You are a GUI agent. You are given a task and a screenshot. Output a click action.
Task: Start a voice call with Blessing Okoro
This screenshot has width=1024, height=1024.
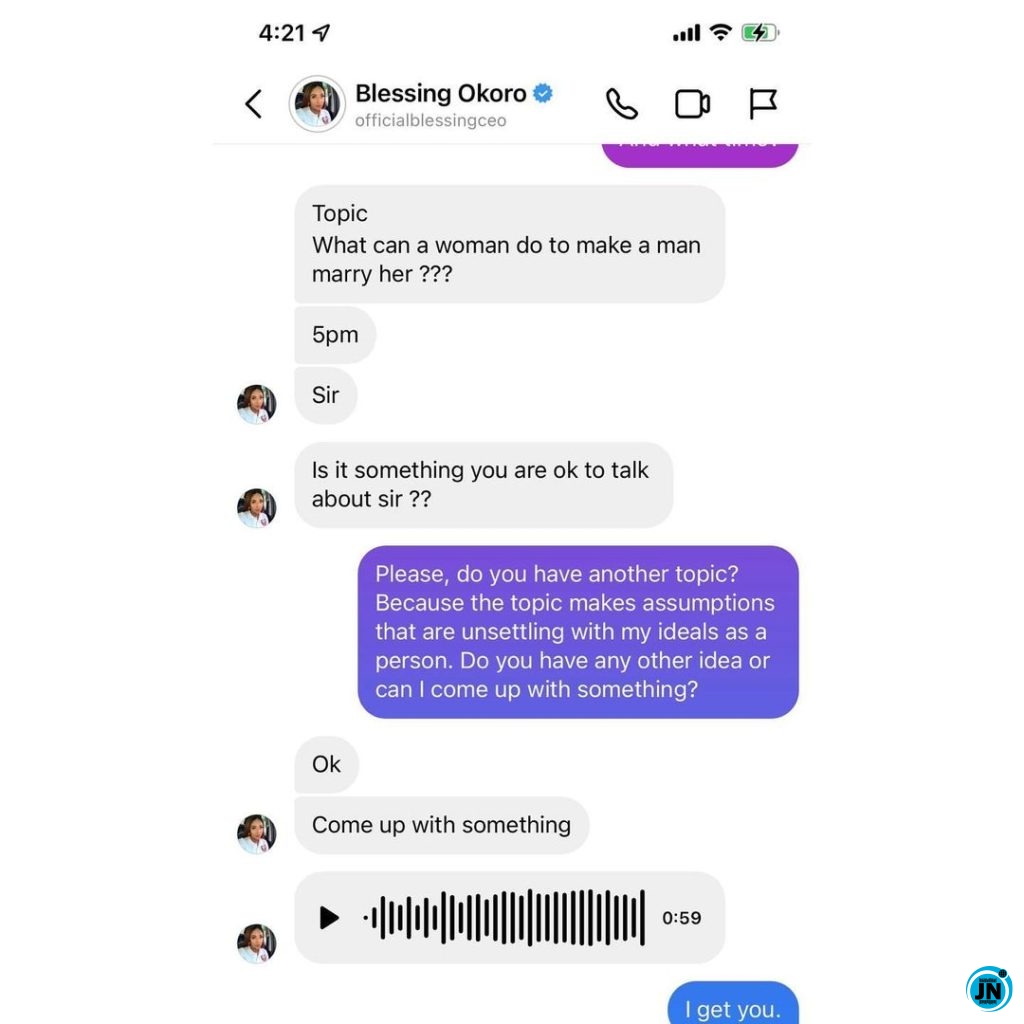622,104
